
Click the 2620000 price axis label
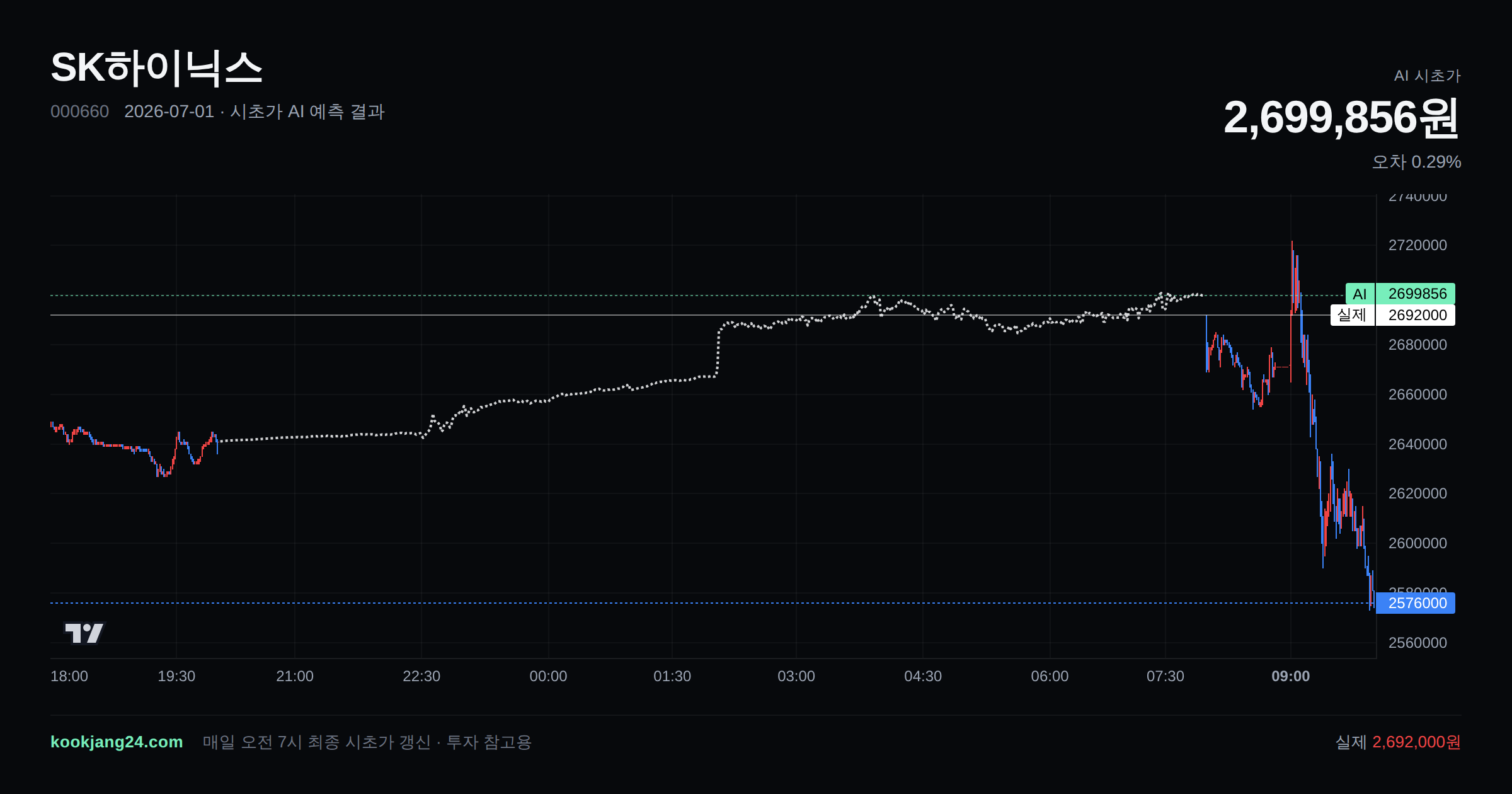pyautogui.click(x=1417, y=493)
